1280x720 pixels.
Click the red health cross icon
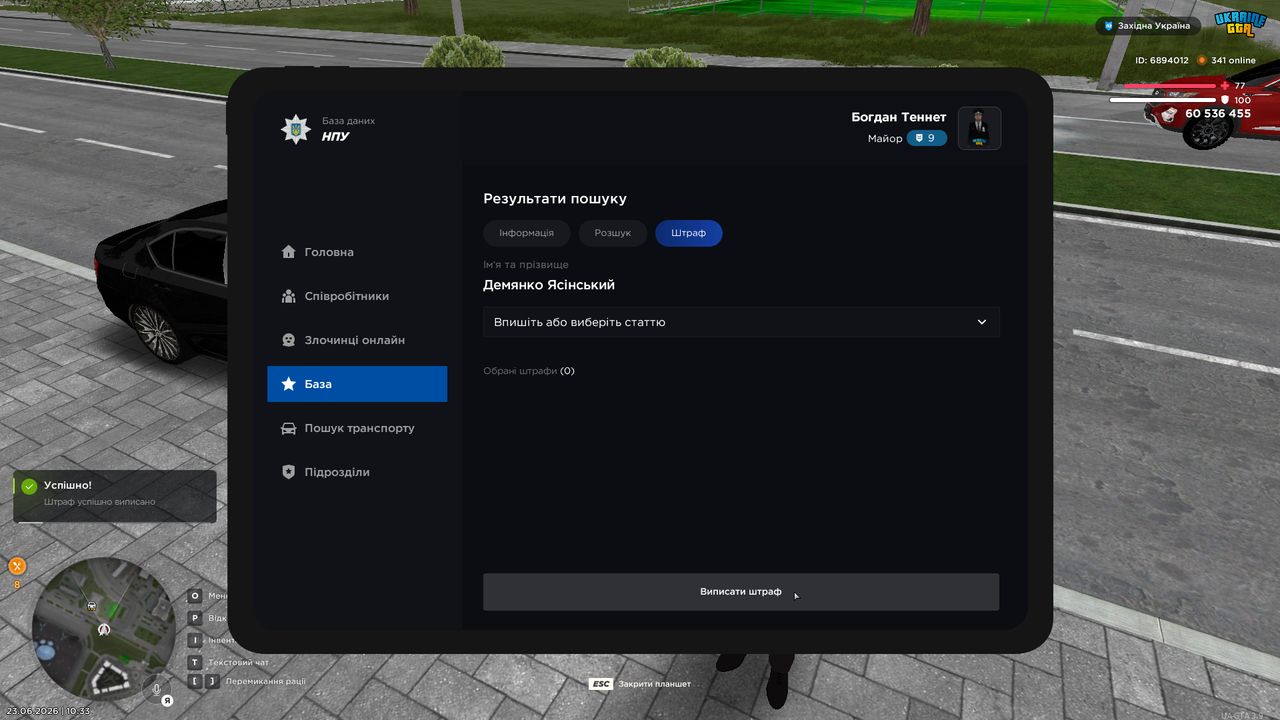(1225, 86)
